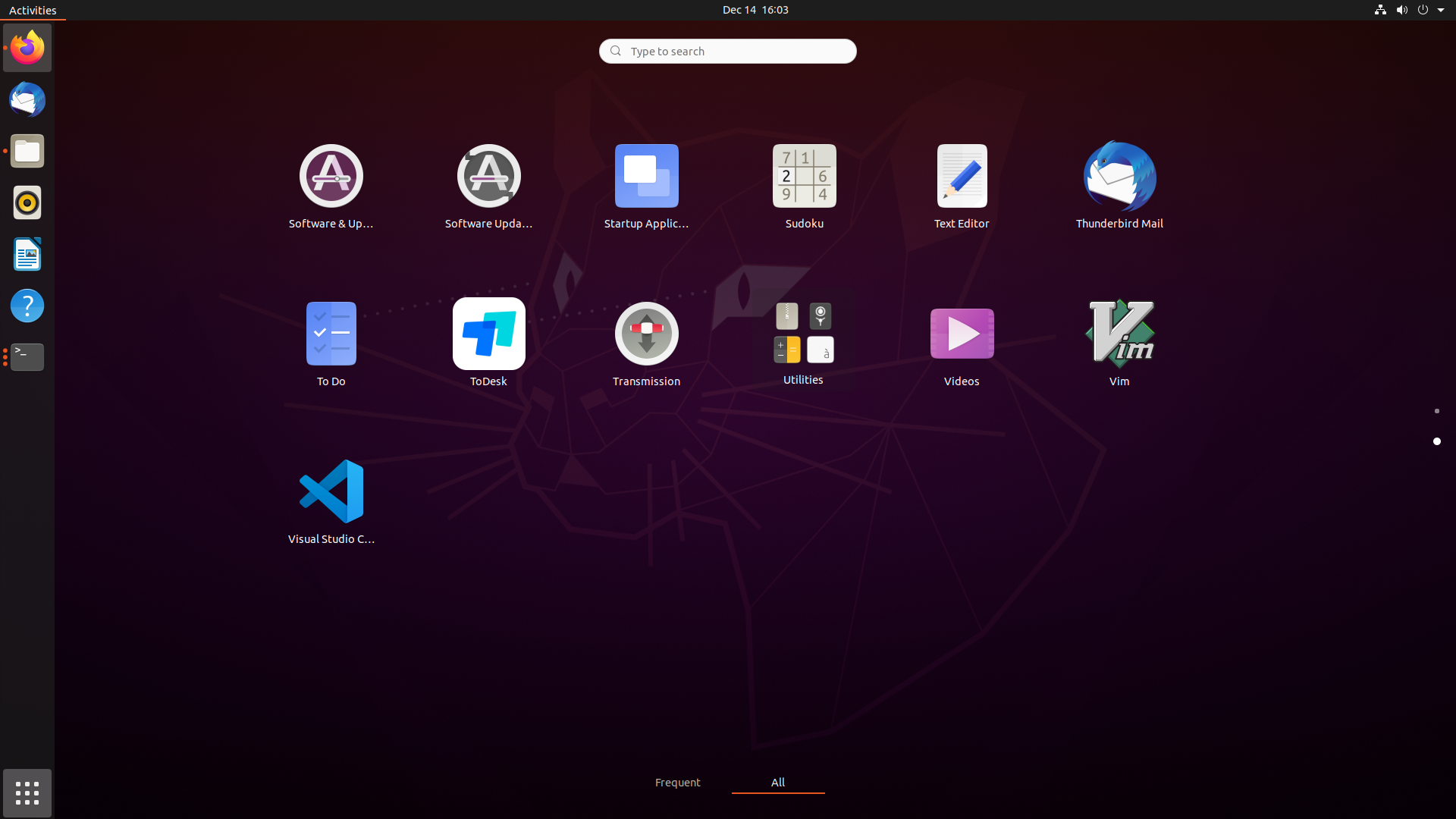Open Text Editor app
The height and width of the screenshot is (819, 1456).
point(962,187)
